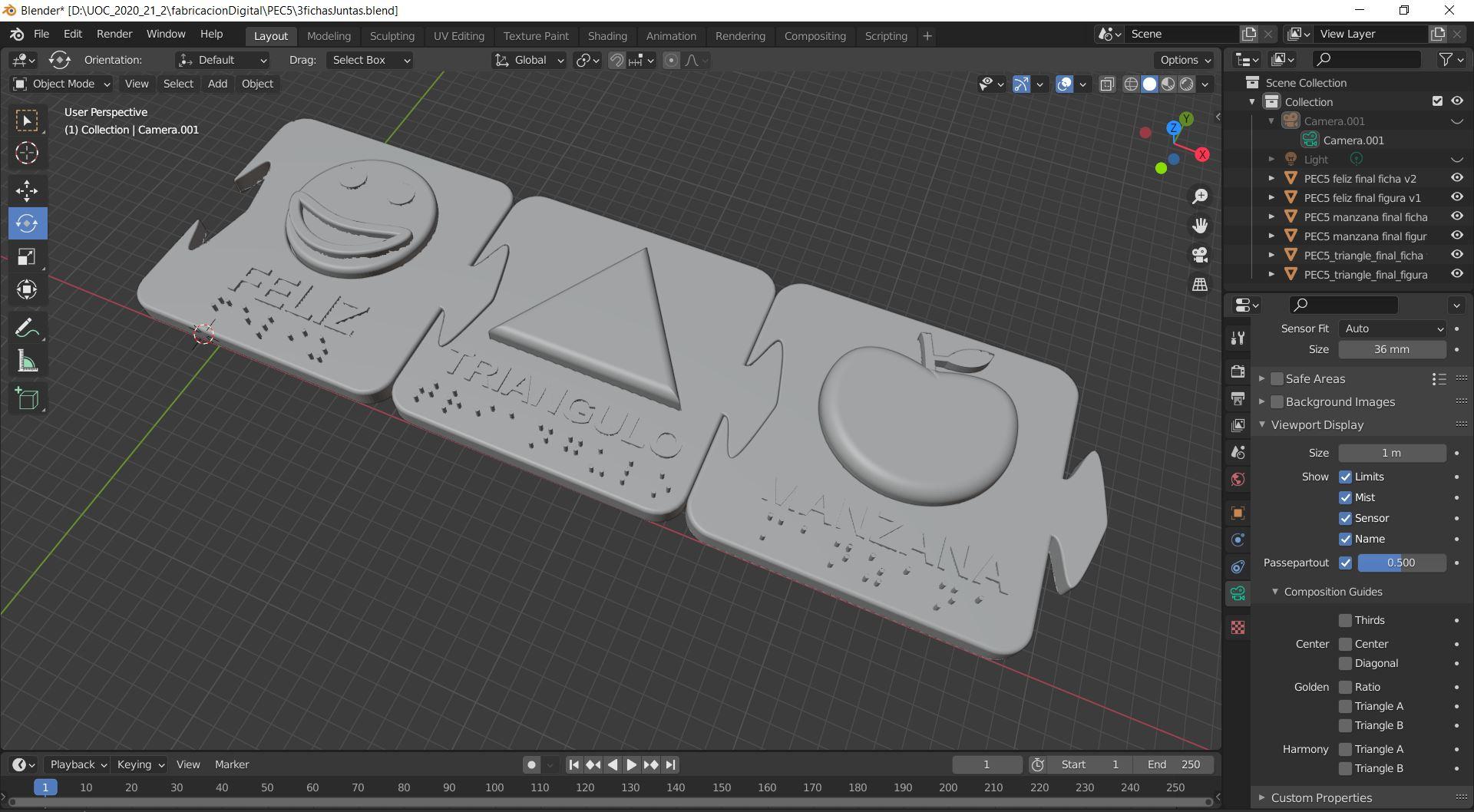The image size is (1474, 812).
Task: Select the Move tool
Action: [27, 190]
